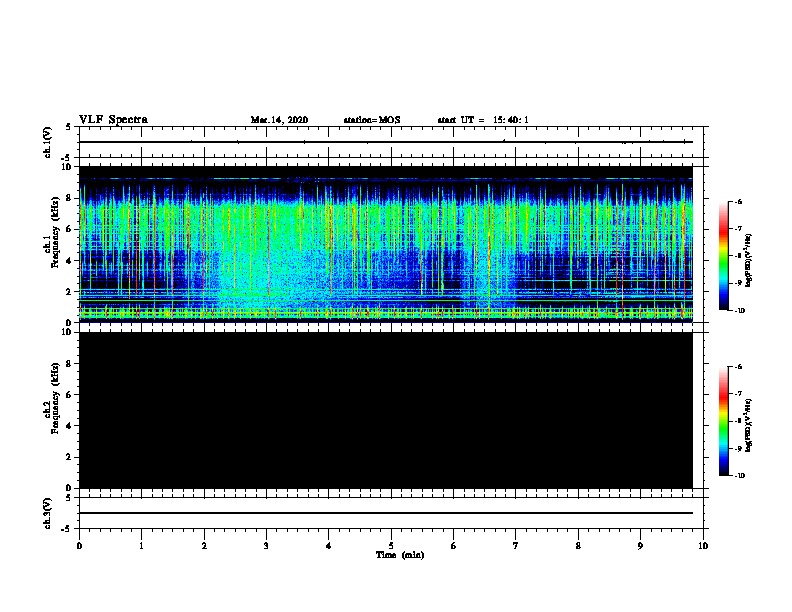Click the "1" tick on the time axis

point(141,546)
